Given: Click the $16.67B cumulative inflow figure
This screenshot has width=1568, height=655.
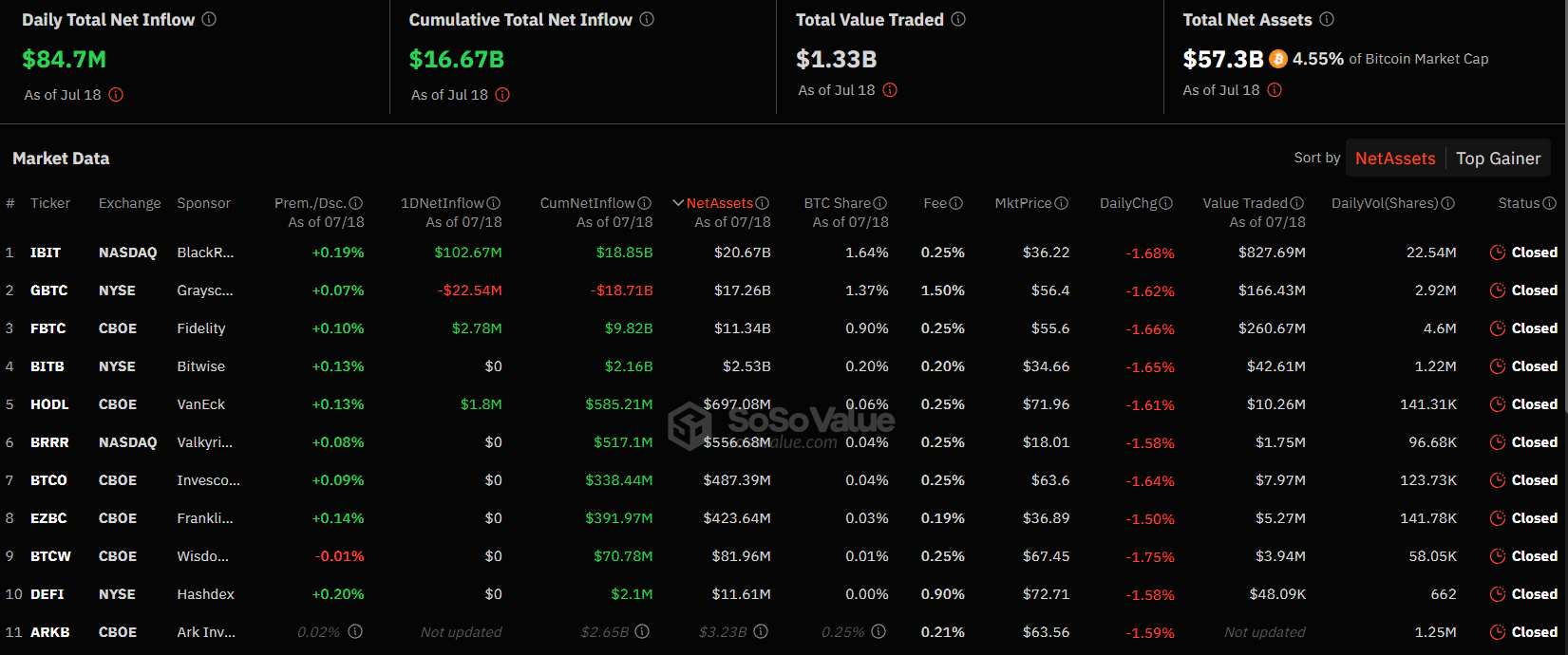Looking at the screenshot, I should click(x=457, y=60).
